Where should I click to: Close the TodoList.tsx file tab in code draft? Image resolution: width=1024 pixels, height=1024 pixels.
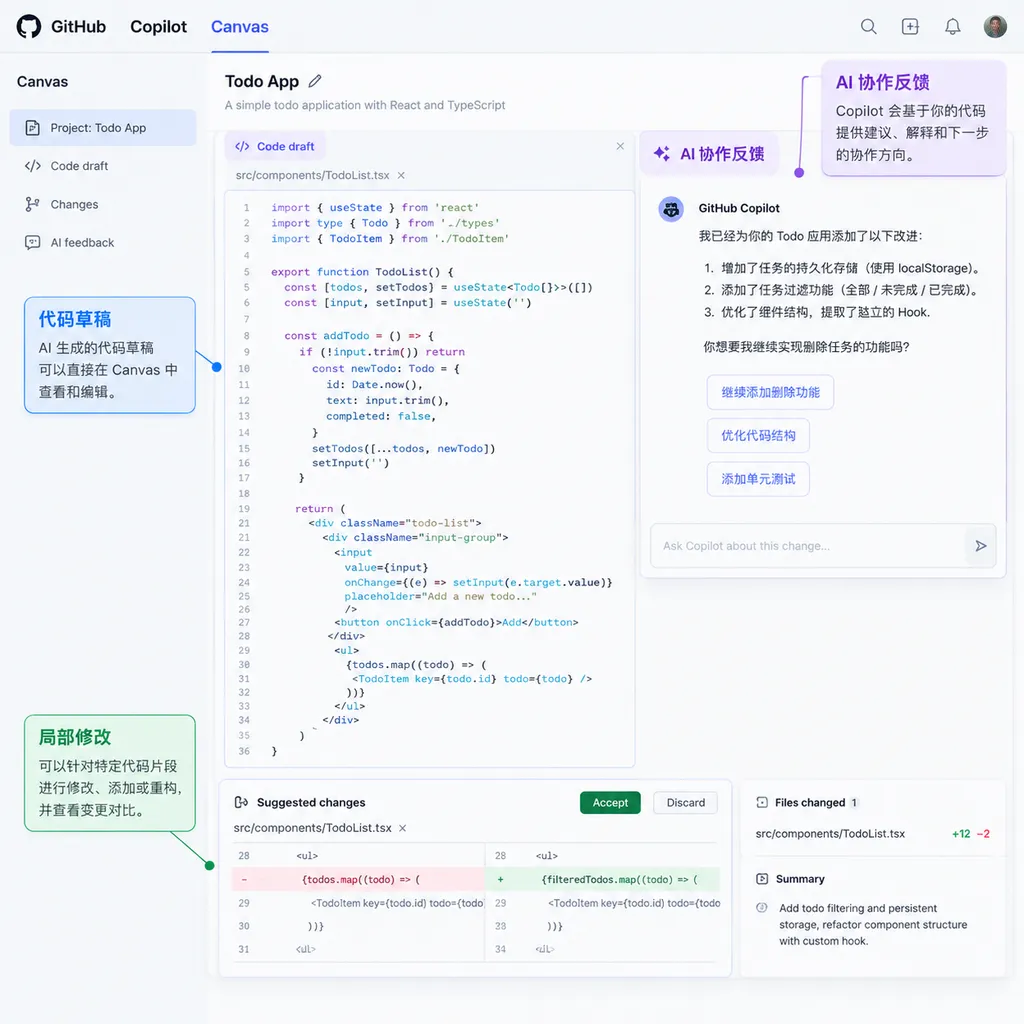[401, 175]
